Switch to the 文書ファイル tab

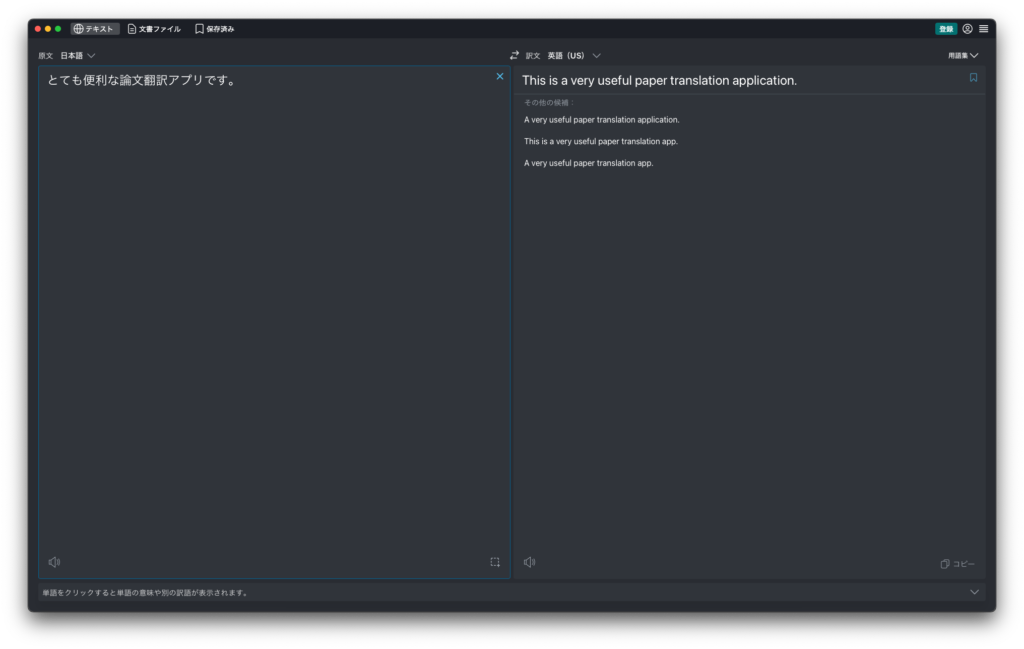154,29
